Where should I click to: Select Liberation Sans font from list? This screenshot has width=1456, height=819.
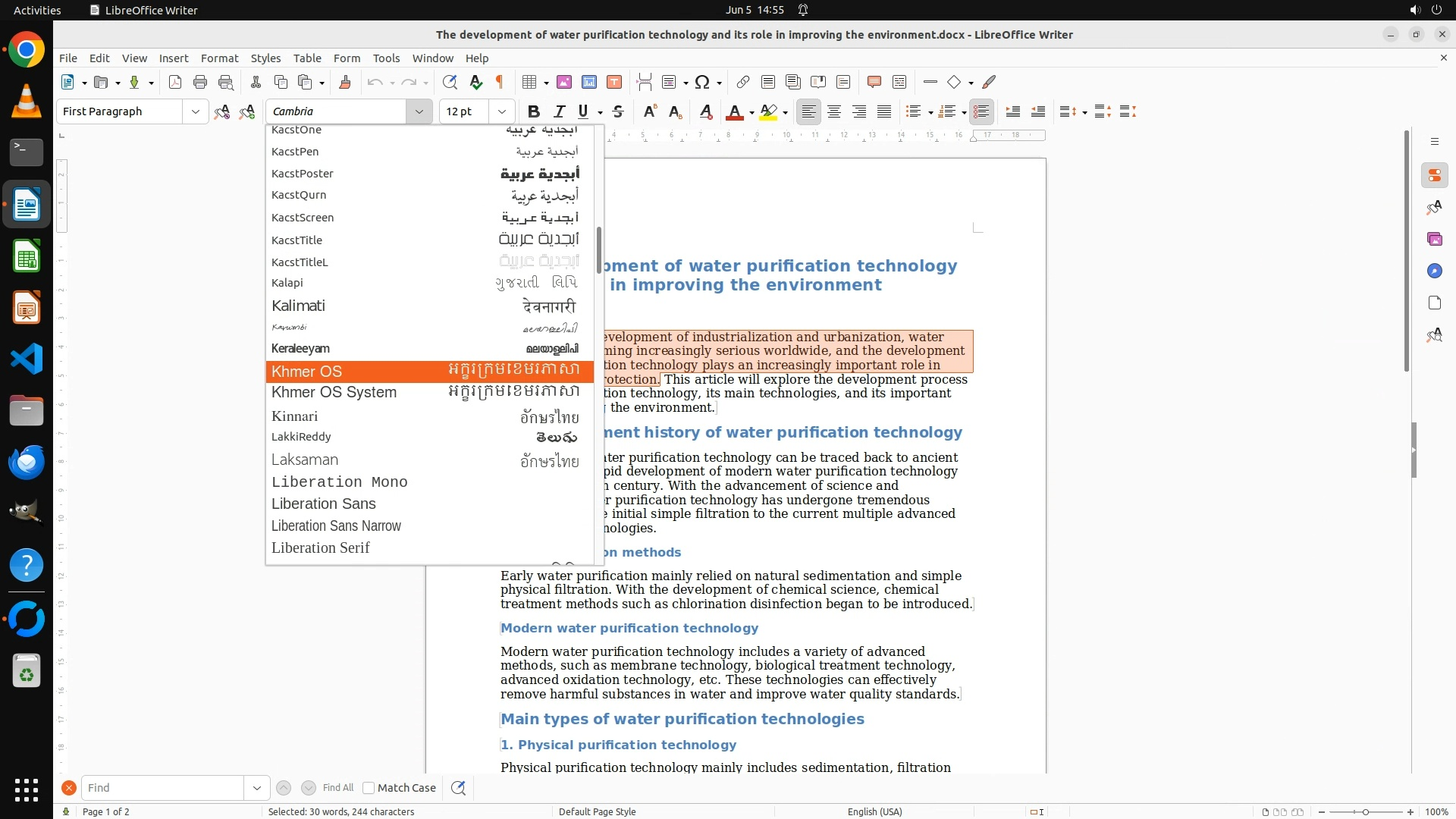(324, 504)
